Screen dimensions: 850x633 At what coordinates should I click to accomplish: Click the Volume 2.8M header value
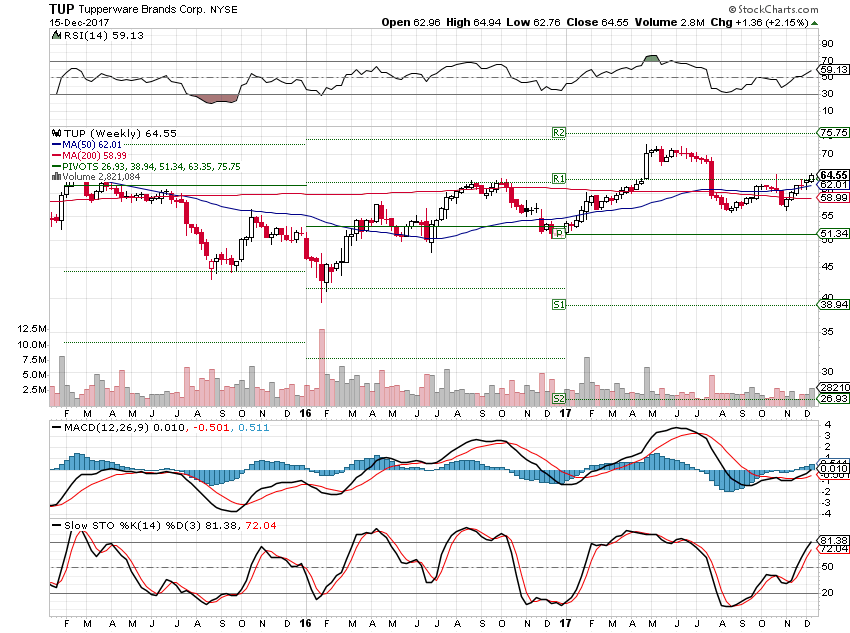(x=669, y=22)
